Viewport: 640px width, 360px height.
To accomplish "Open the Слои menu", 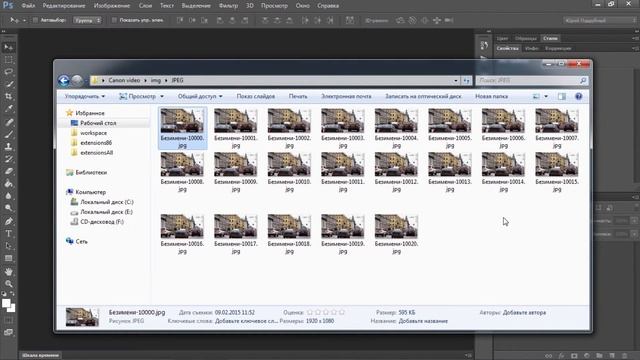I will (x=145, y=6).
